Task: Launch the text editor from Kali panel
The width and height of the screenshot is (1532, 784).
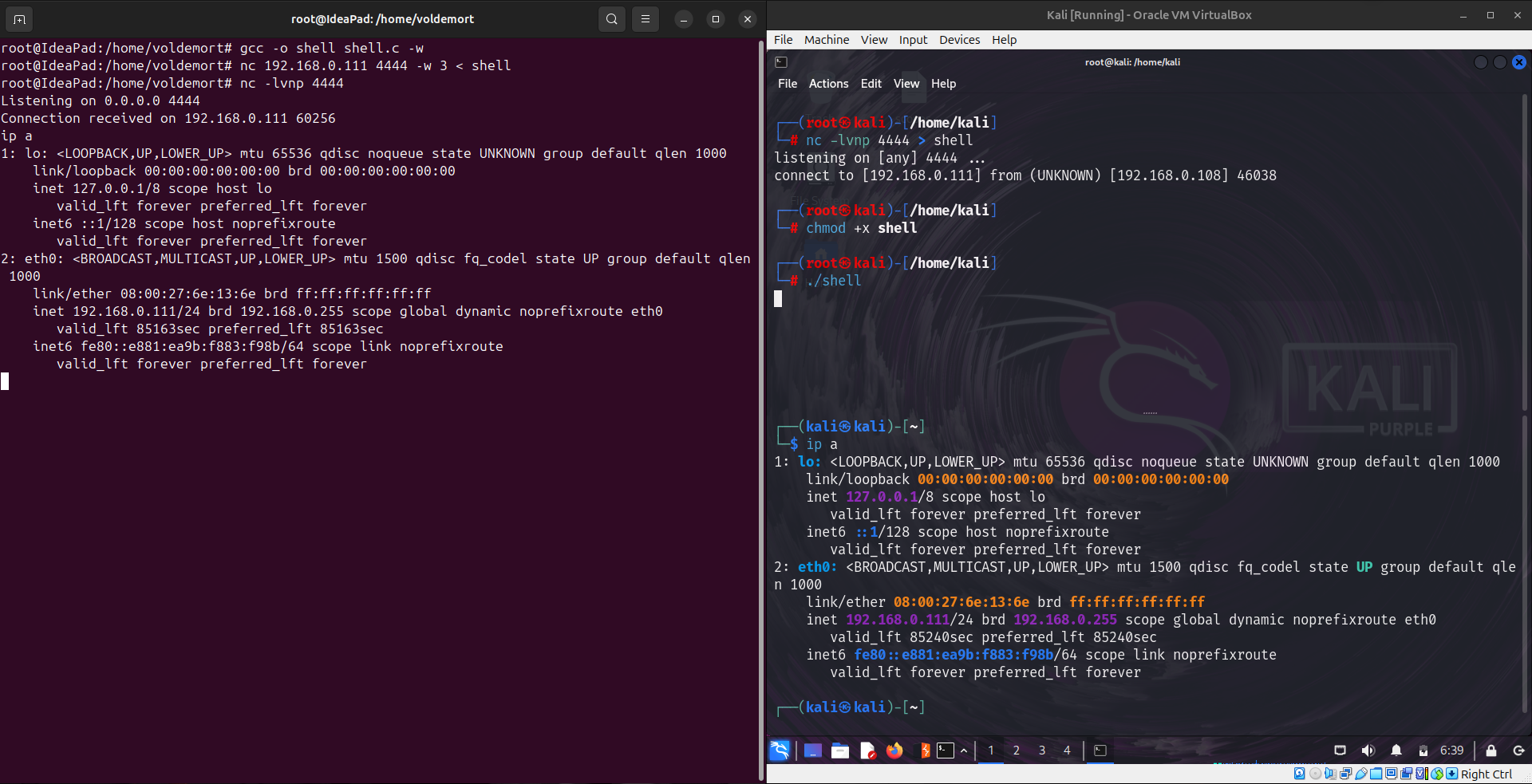Action: point(868,751)
